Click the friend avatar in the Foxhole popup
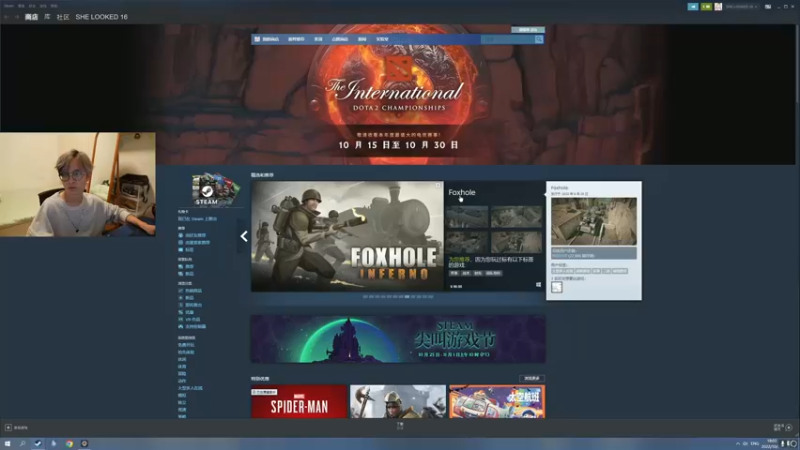The width and height of the screenshot is (800, 450). (557, 287)
